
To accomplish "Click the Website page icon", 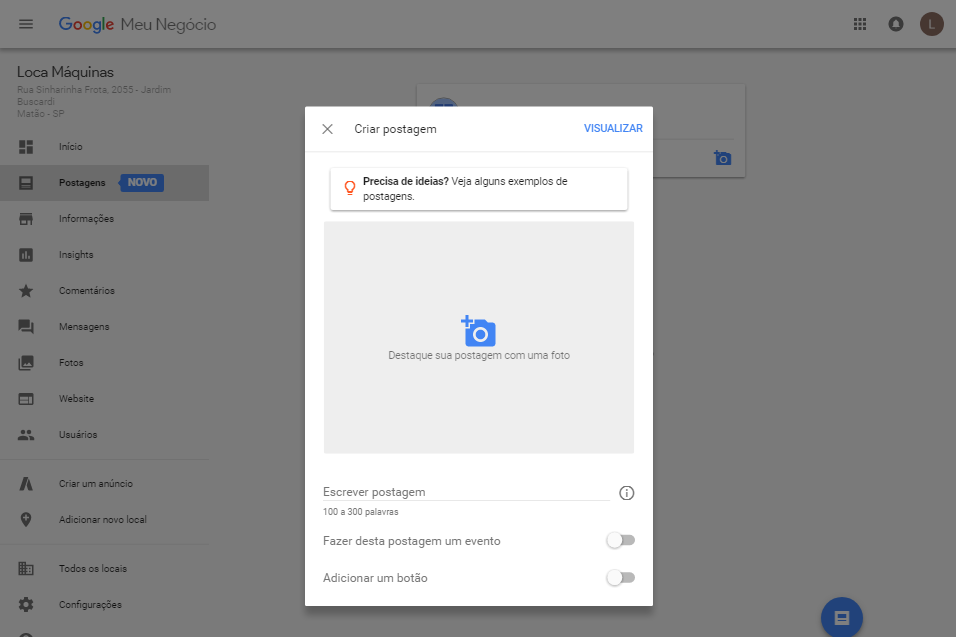I will coord(26,399).
